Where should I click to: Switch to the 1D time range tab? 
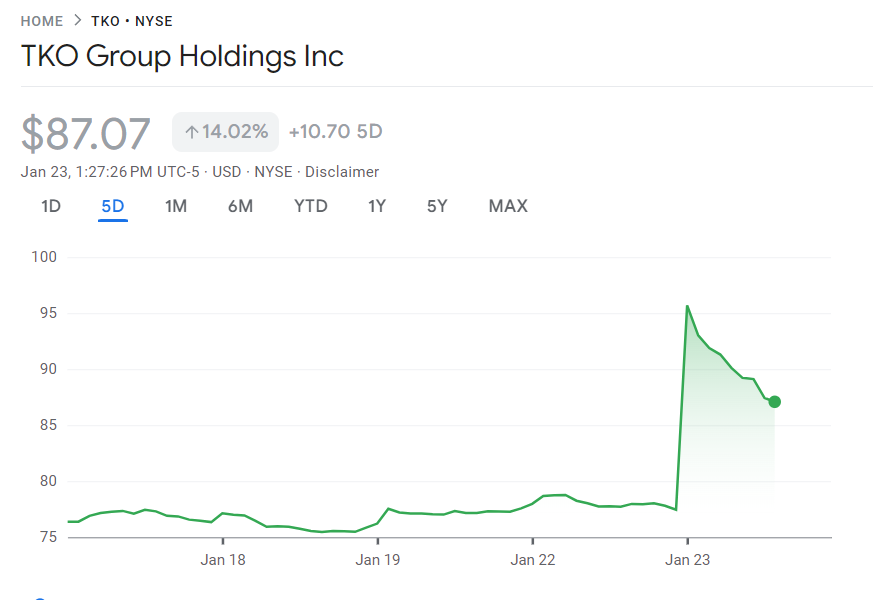(51, 207)
